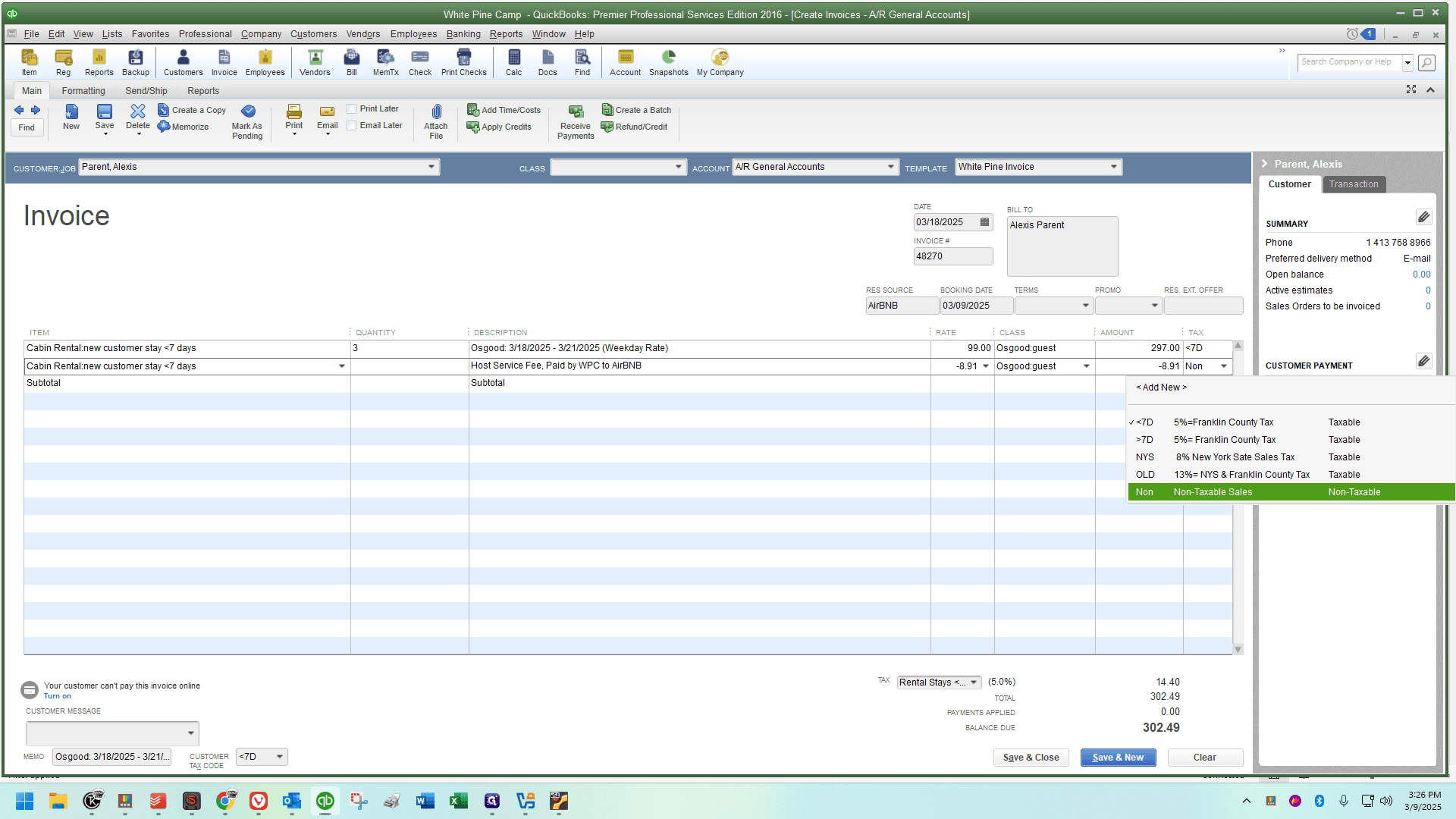Screen dimensions: 1456x819
Task: Go to previous invoice arrow
Action: pyautogui.click(x=19, y=110)
